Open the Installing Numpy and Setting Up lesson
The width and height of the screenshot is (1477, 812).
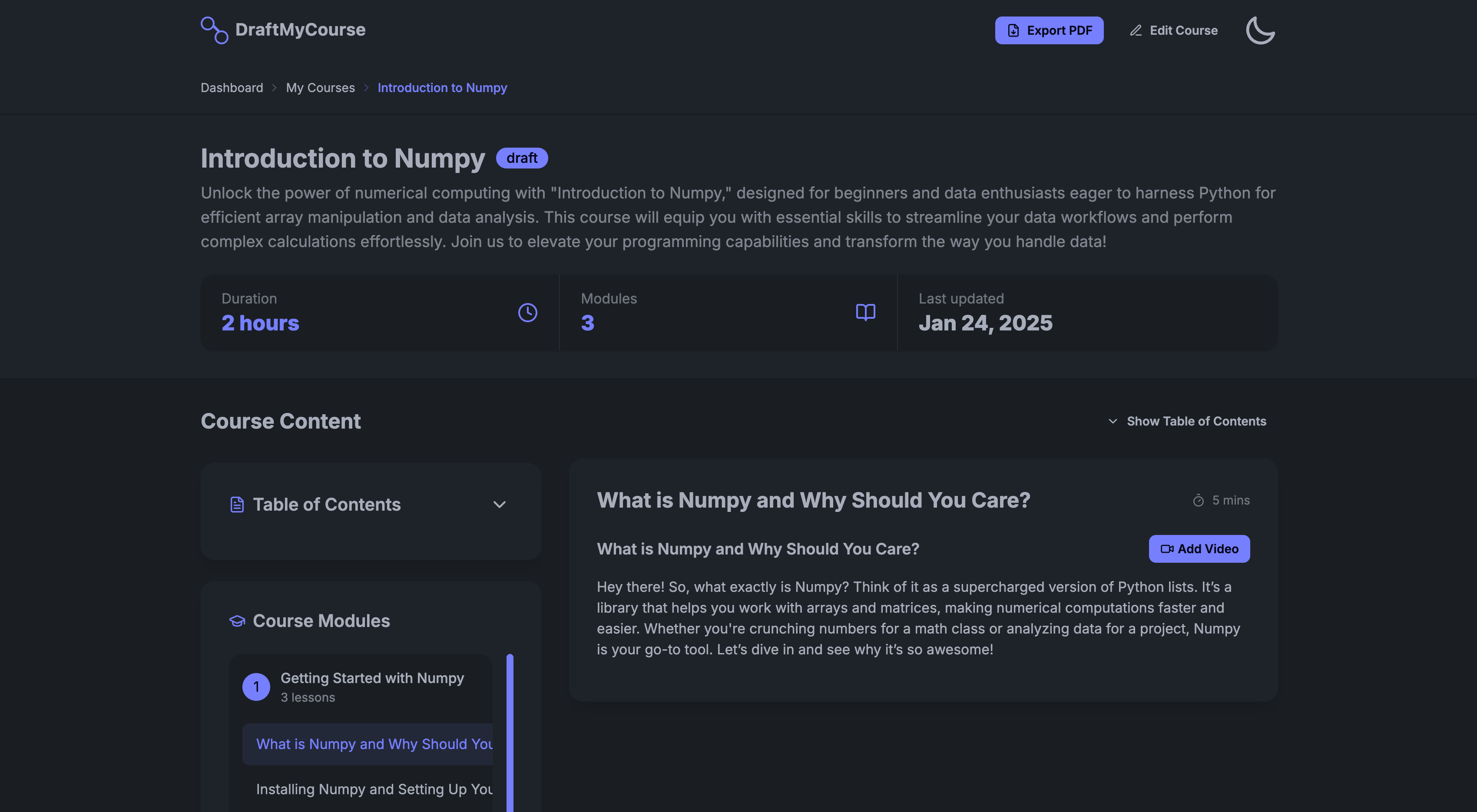[x=374, y=789]
